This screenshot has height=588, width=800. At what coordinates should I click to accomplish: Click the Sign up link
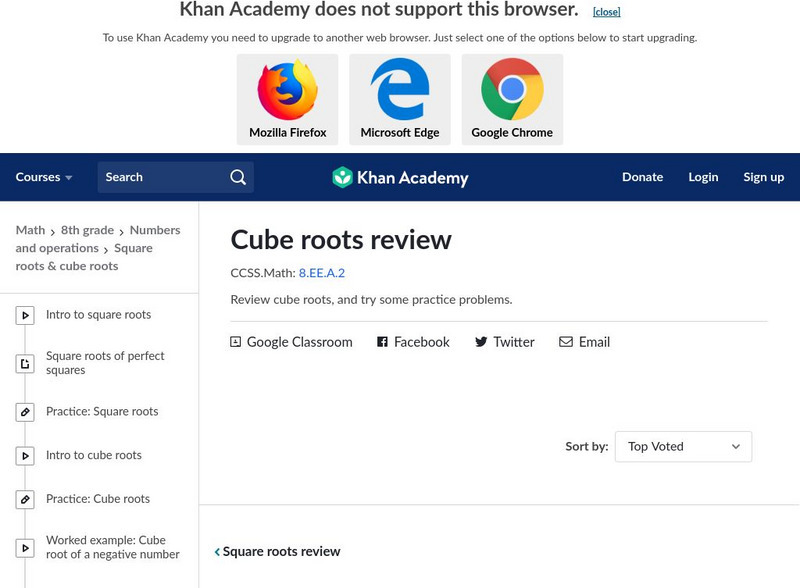pyautogui.click(x=763, y=177)
